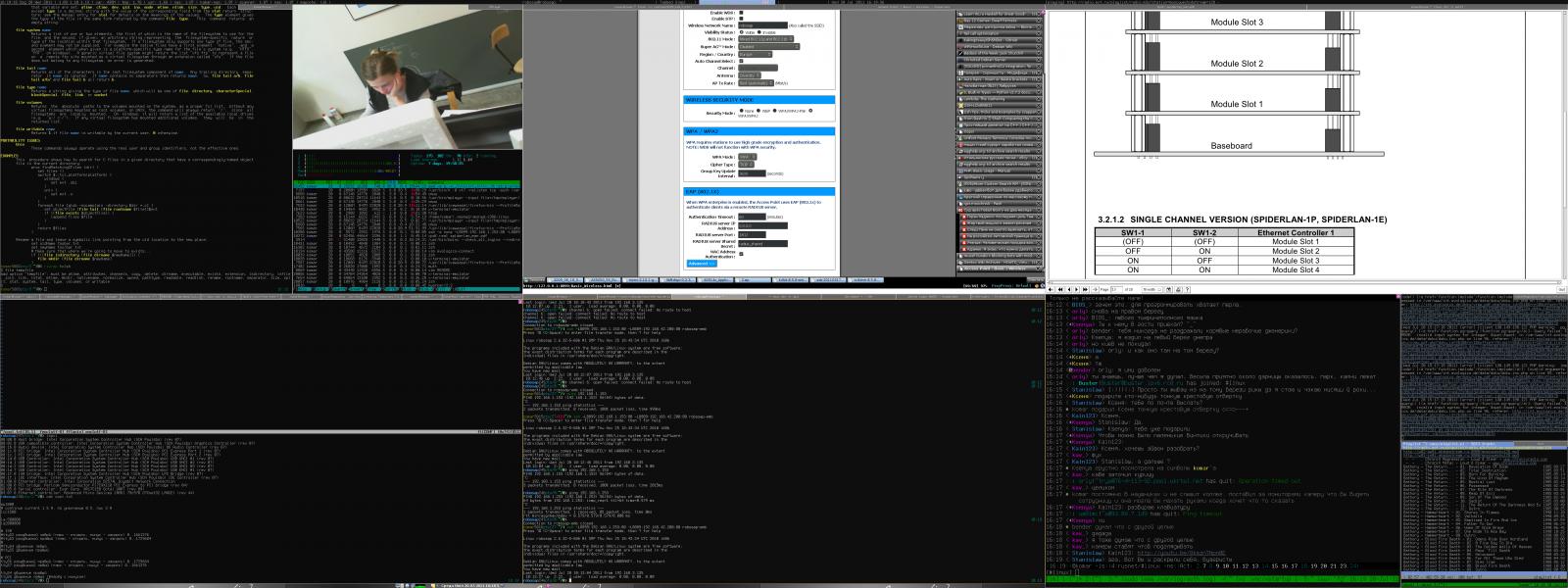The height and width of the screenshot is (588, 1568).
Task: Click the IRC message input line
Action: coord(1220,572)
